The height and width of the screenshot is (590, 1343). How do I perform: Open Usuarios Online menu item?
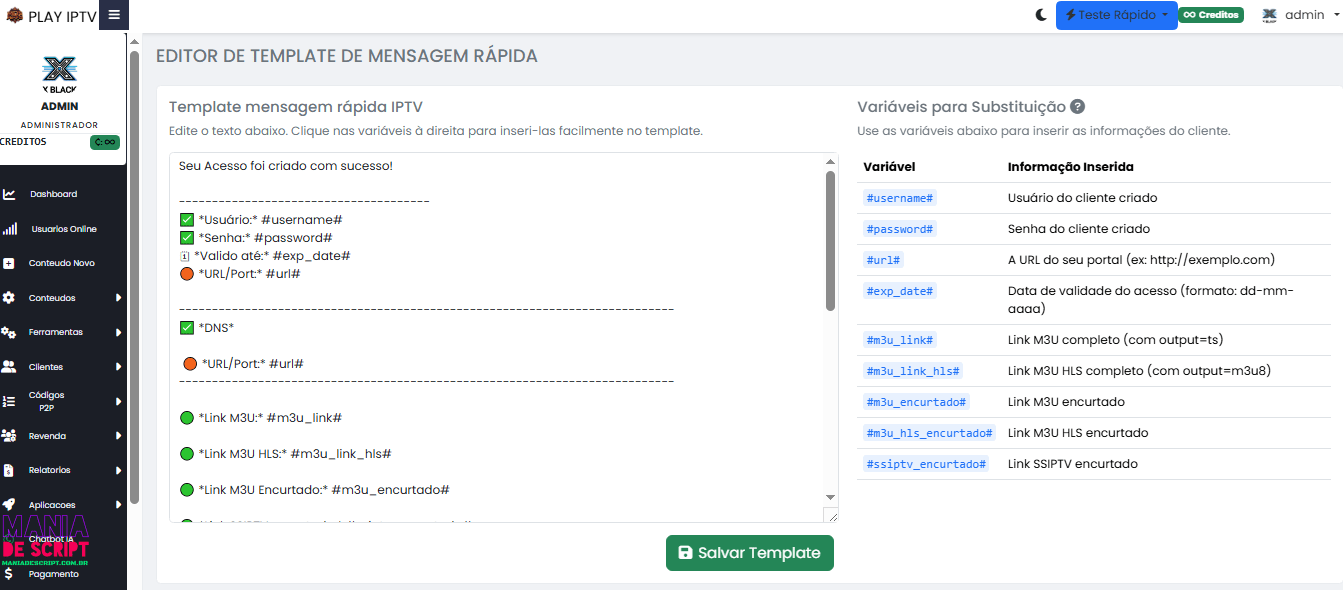click(63, 229)
